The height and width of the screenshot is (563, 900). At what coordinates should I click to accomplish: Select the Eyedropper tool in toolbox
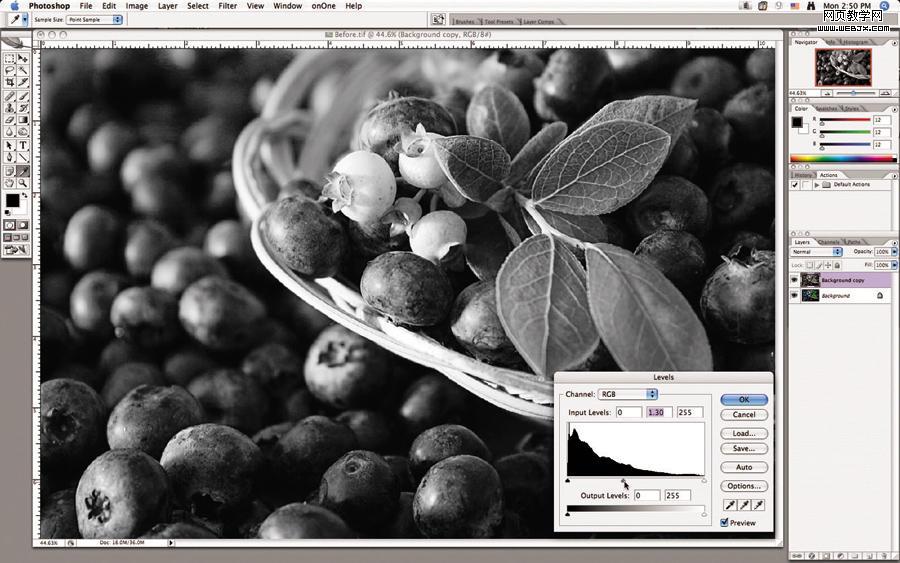coord(22,171)
